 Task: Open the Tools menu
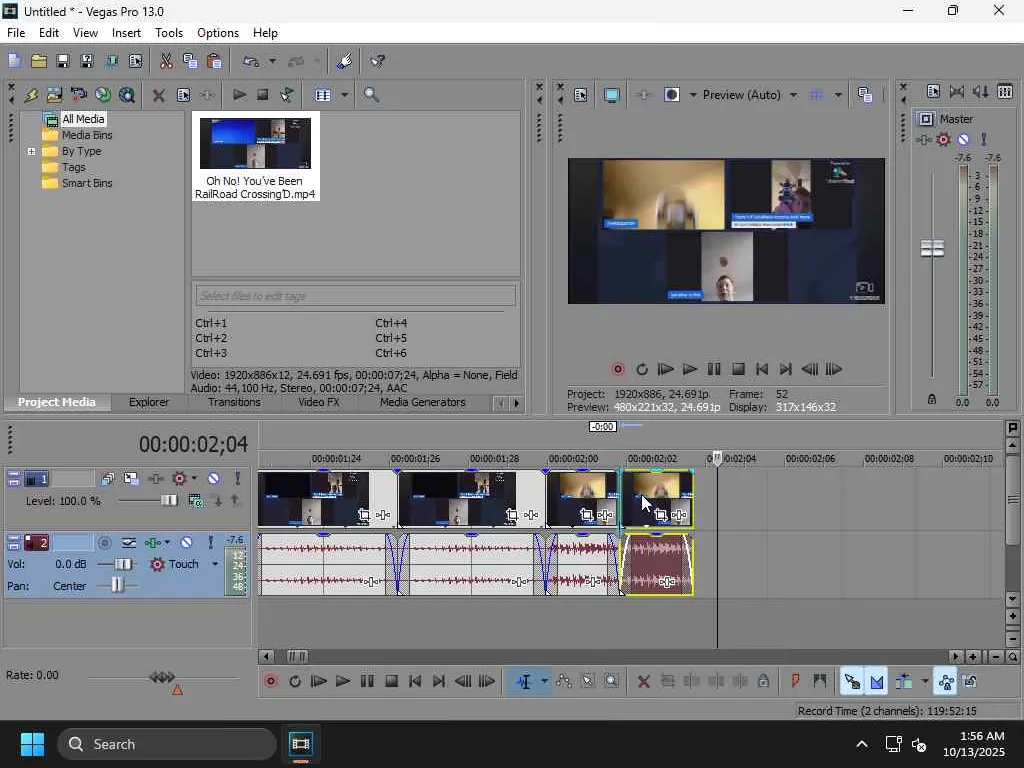click(x=168, y=33)
